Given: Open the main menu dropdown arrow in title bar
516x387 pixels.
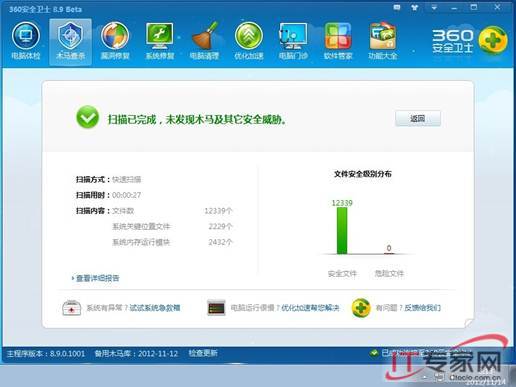Looking at the screenshot, I should pyautogui.click(x=434, y=7).
